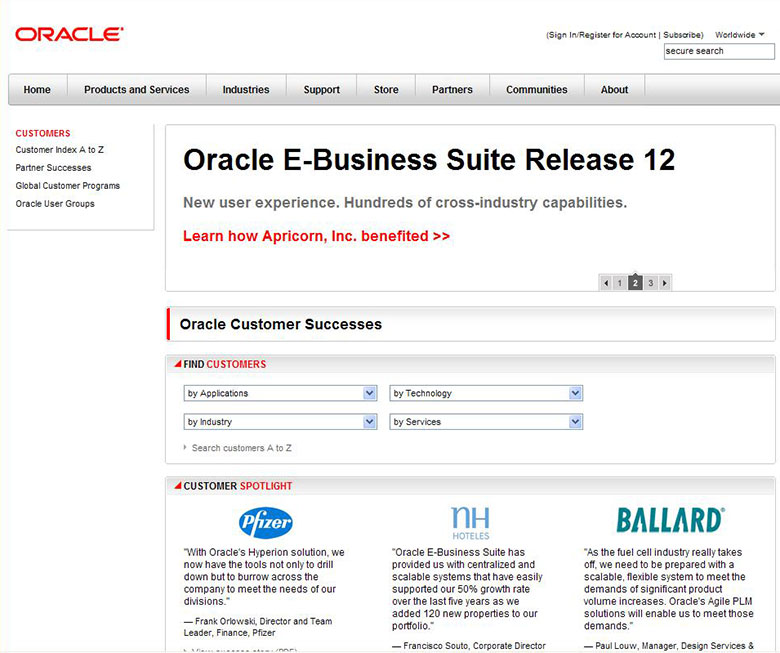The height and width of the screenshot is (653, 780).
Task: Click the secure search input field
Action: pos(718,51)
